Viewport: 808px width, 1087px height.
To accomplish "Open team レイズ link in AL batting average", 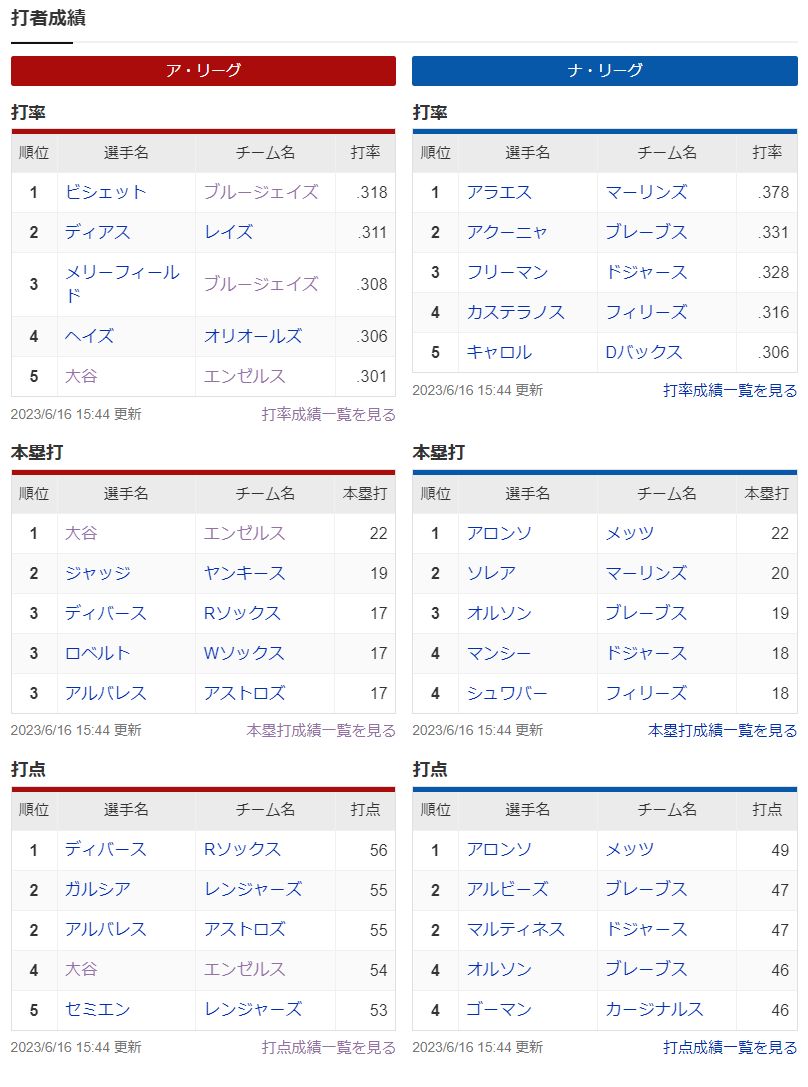I will click(228, 232).
